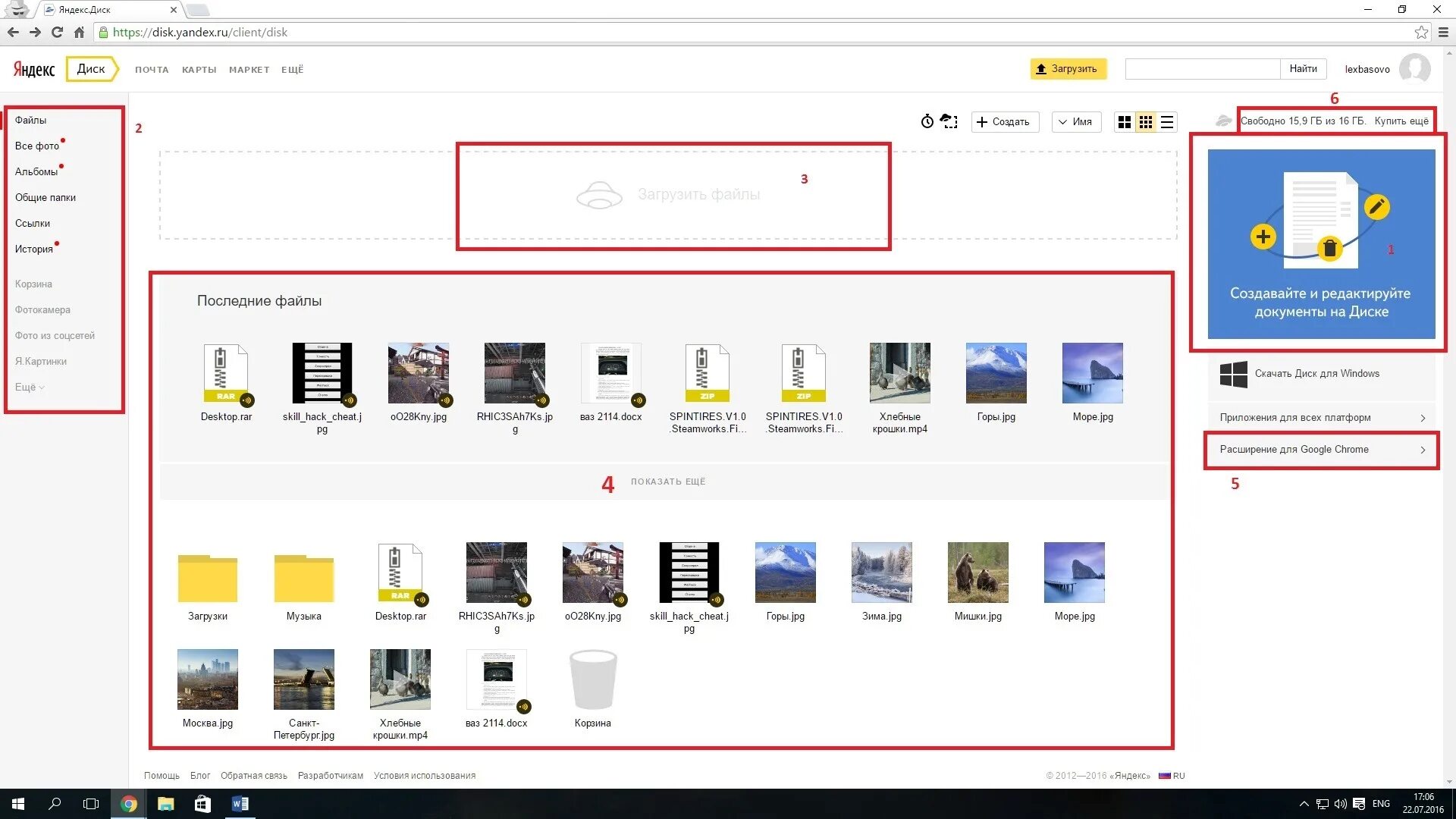Click the user avatar icon
Viewport: 1456px width, 819px height.
click(1414, 69)
